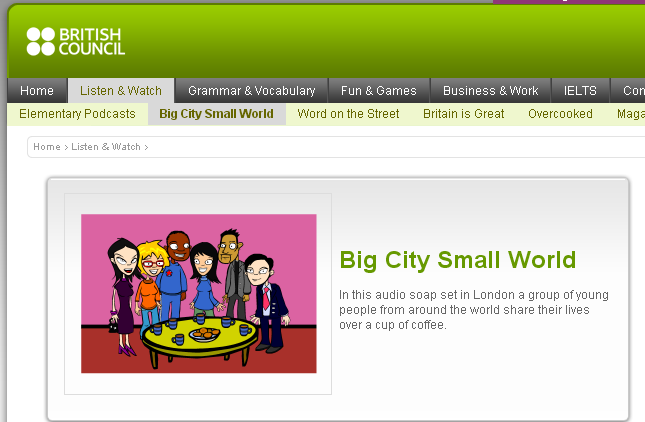Click the British Council logo
Viewport: 645px width, 422px height.
[76, 42]
